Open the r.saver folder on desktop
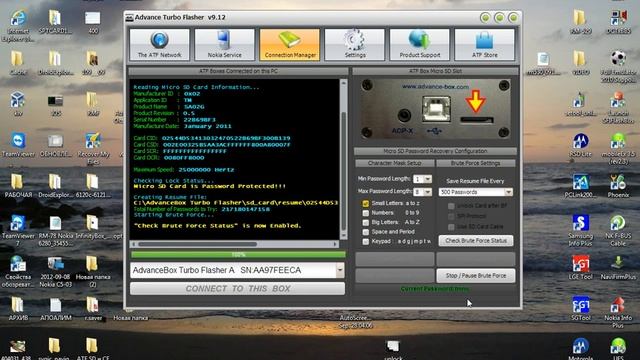The height and width of the screenshot is (360, 640). (x=93, y=309)
